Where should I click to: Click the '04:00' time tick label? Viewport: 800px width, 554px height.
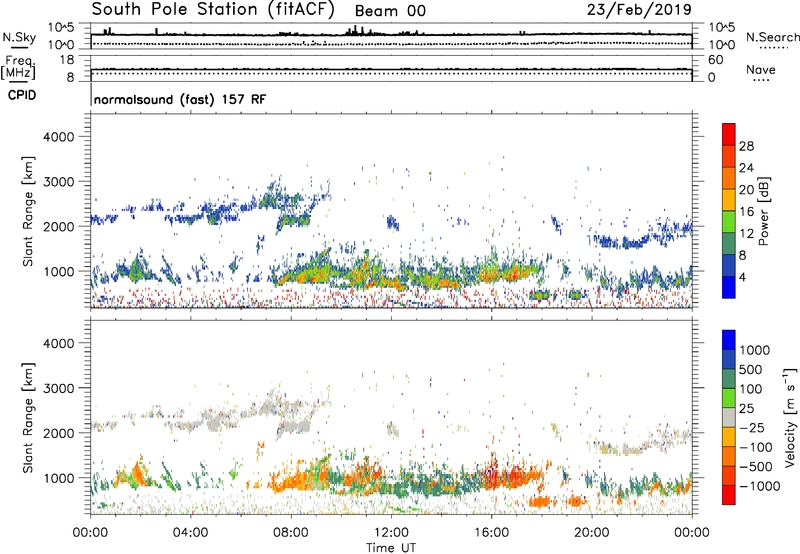point(190,533)
